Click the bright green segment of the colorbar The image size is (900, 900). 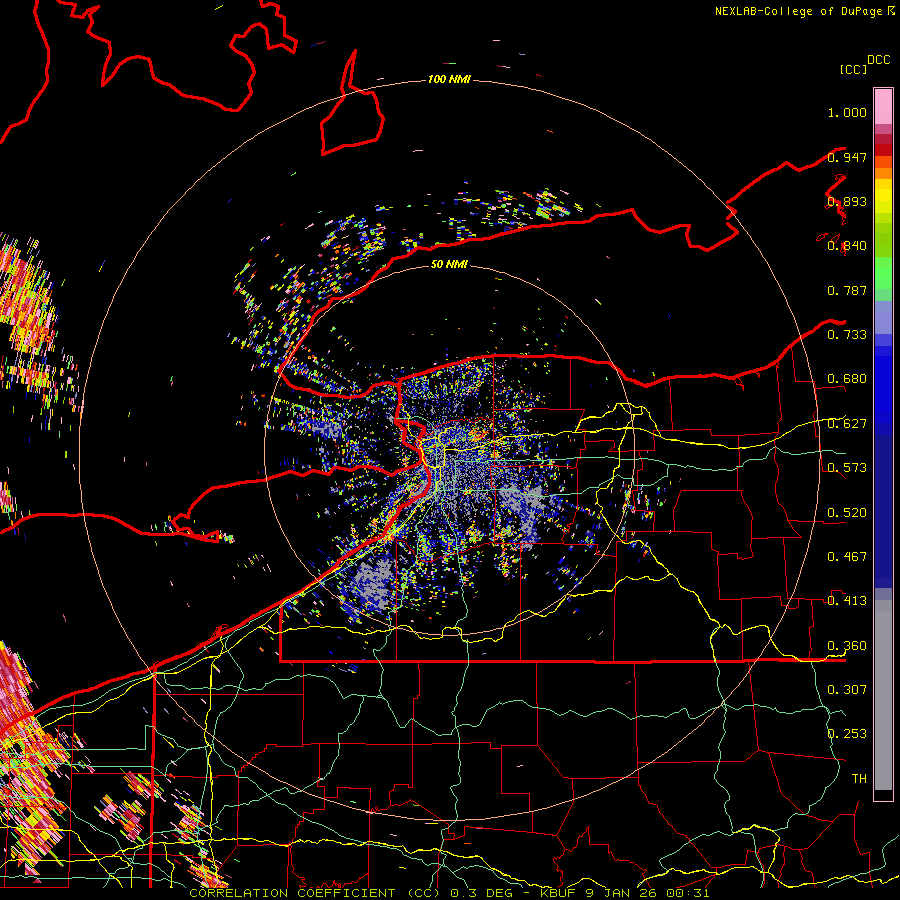[883, 273]
